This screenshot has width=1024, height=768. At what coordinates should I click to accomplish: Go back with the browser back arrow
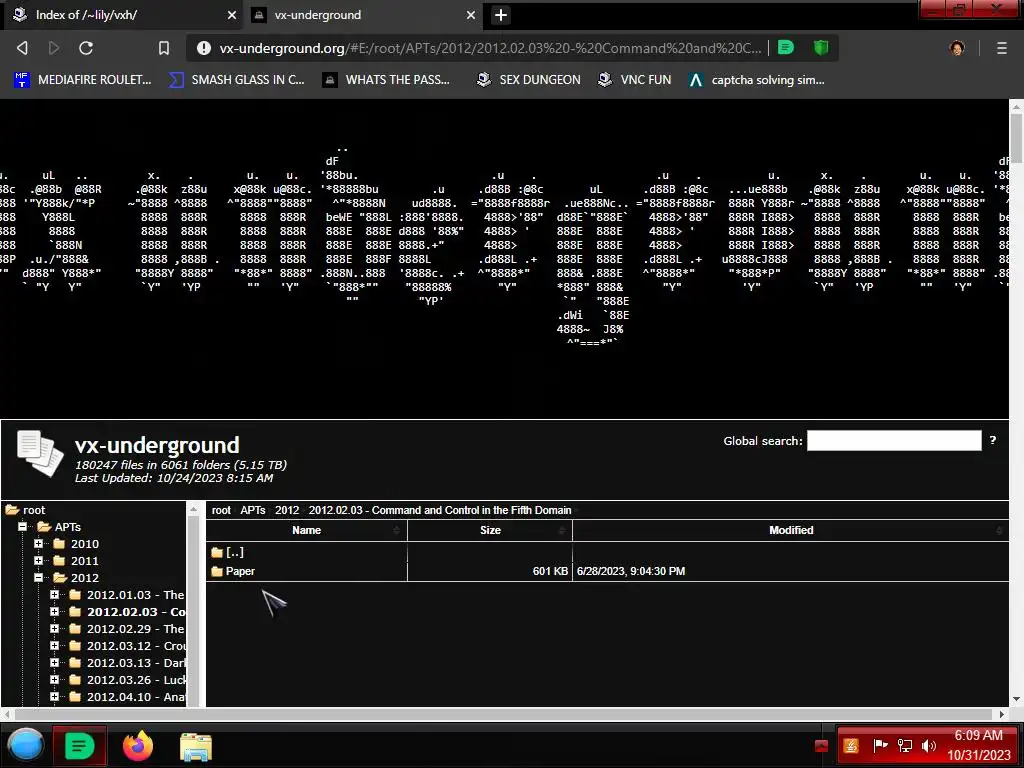click(x=22, y=48)
